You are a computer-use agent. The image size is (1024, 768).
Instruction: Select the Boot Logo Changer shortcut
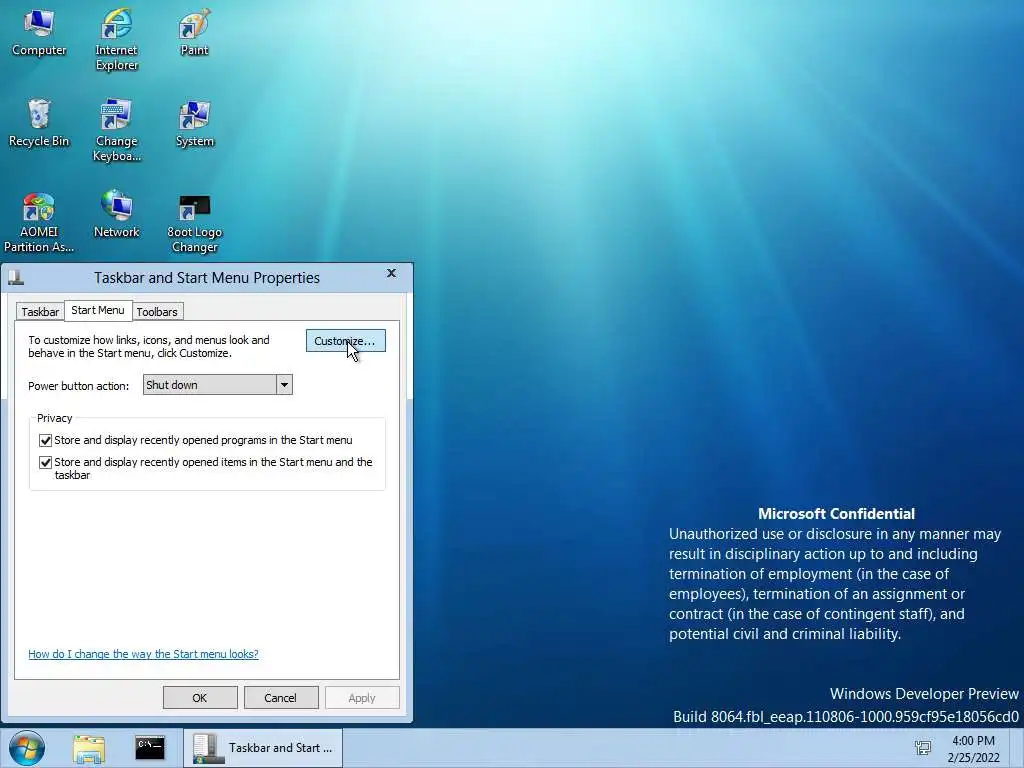pos(194,222)
